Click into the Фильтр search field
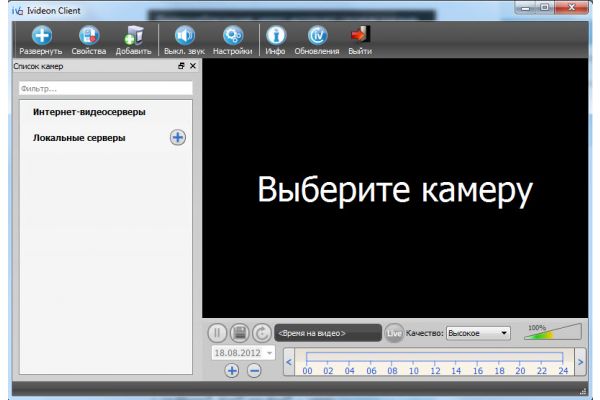 pyautogui.click(x=106, y=88)
